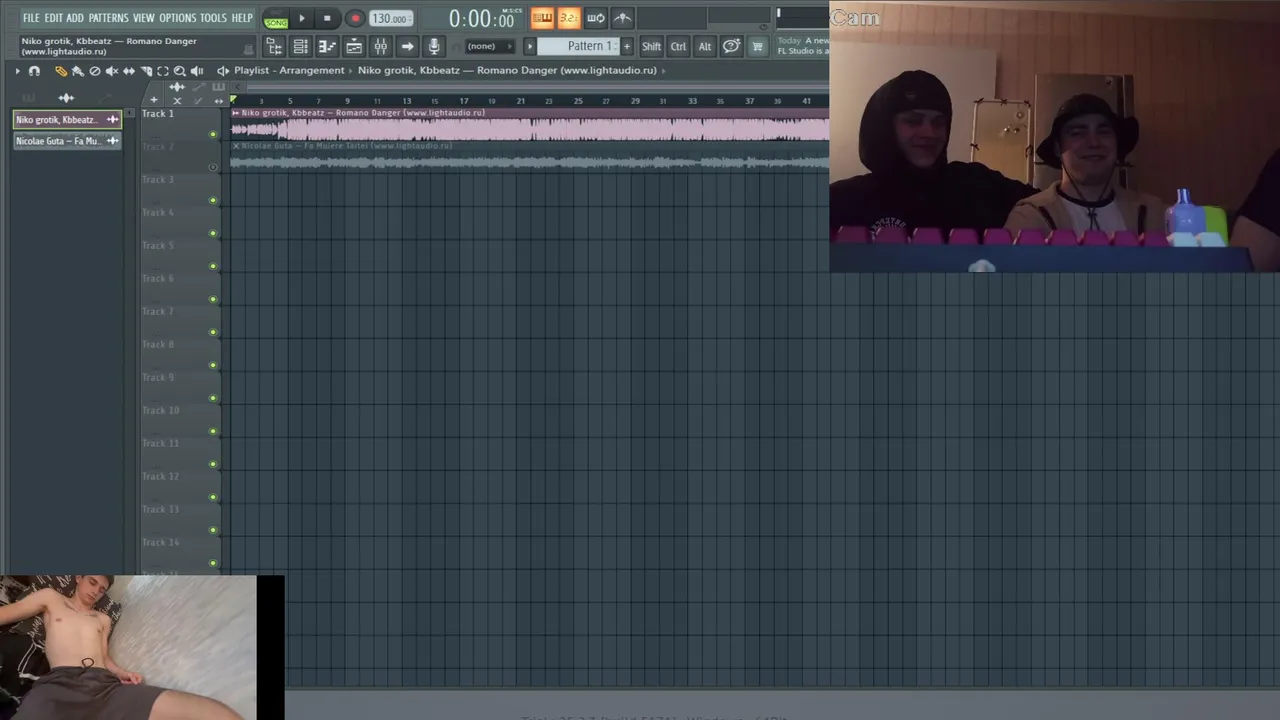Open the (none) selector dropdown
Viewport: 1280px width, 720px height.
(489, 46)
